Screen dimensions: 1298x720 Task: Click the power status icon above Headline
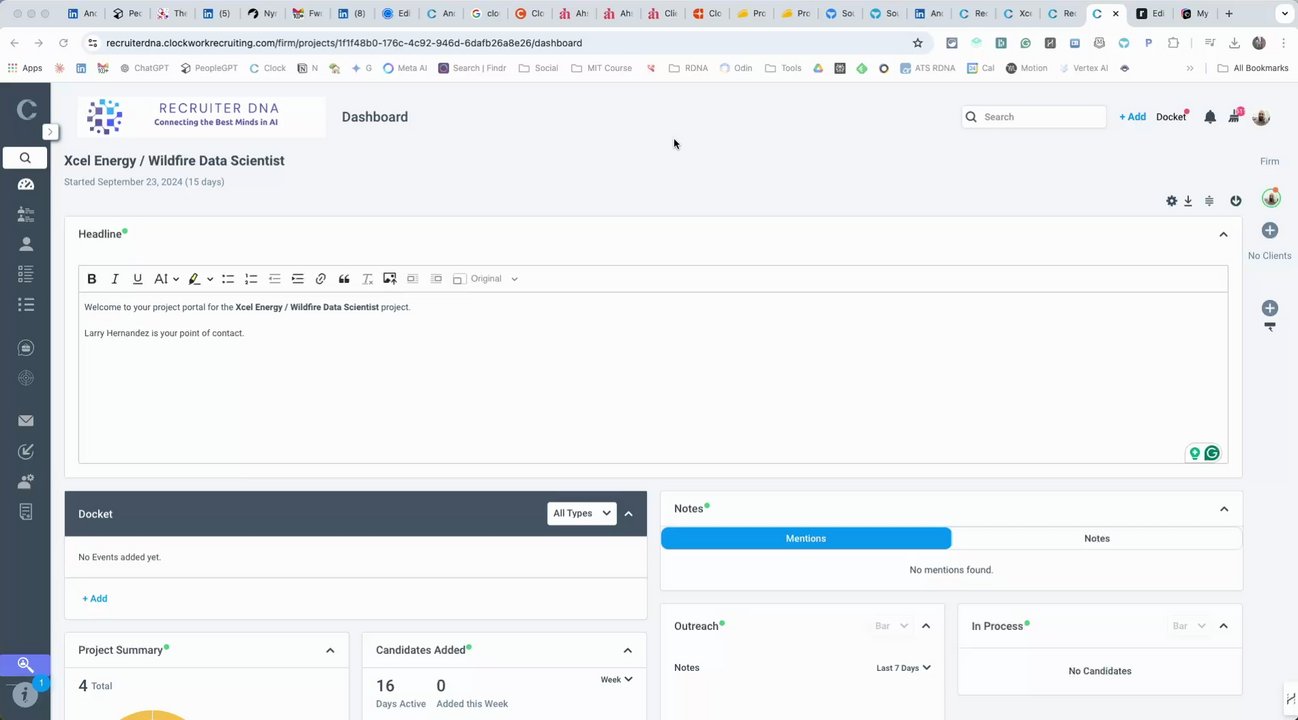coord(1236,201)
